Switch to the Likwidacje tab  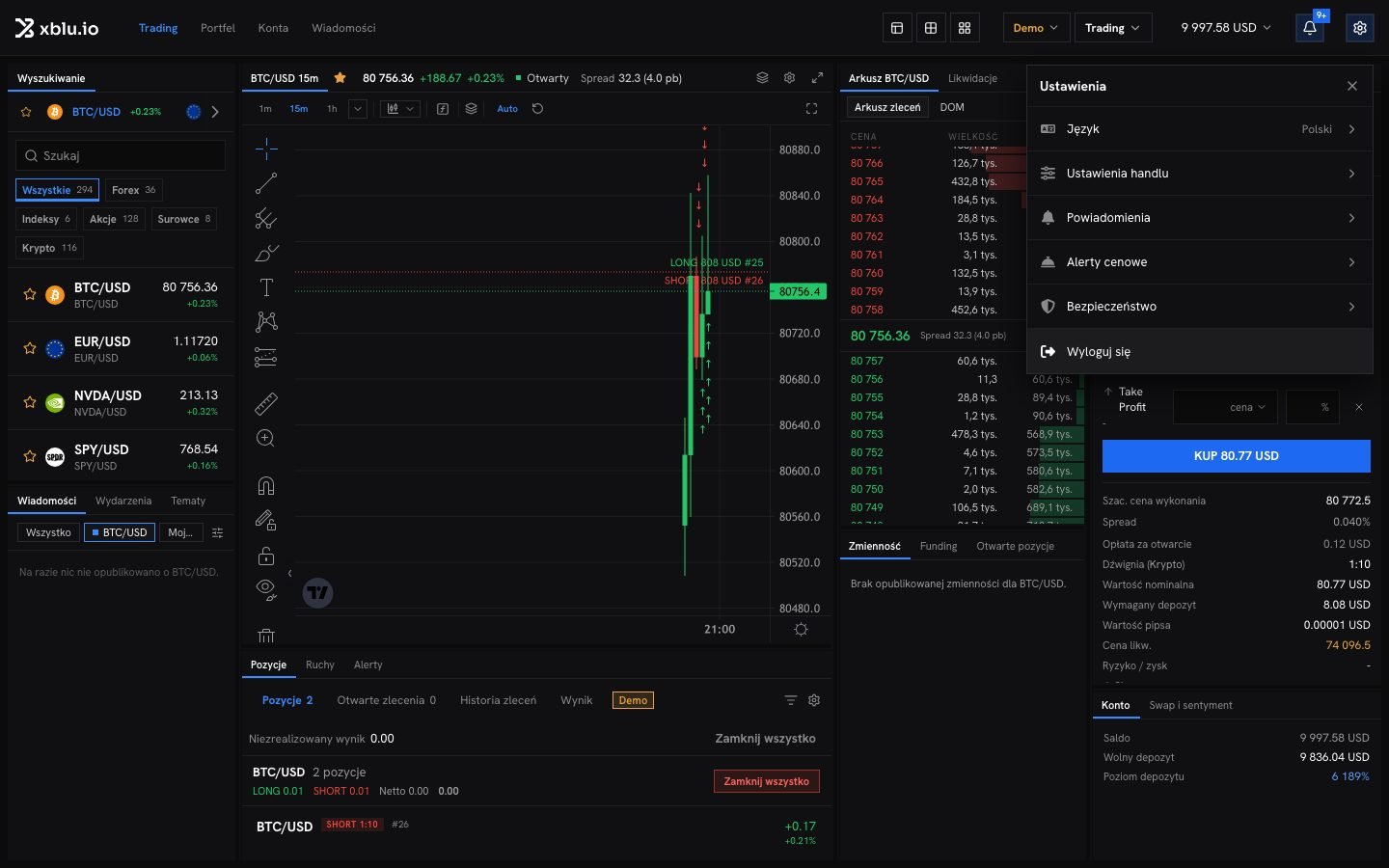coord(972,78)
